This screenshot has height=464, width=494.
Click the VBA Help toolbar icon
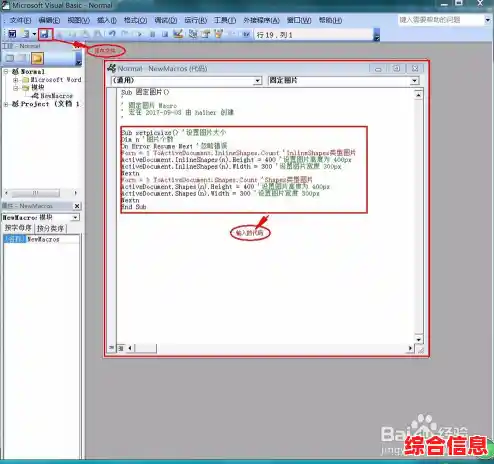tap(246, 34)
